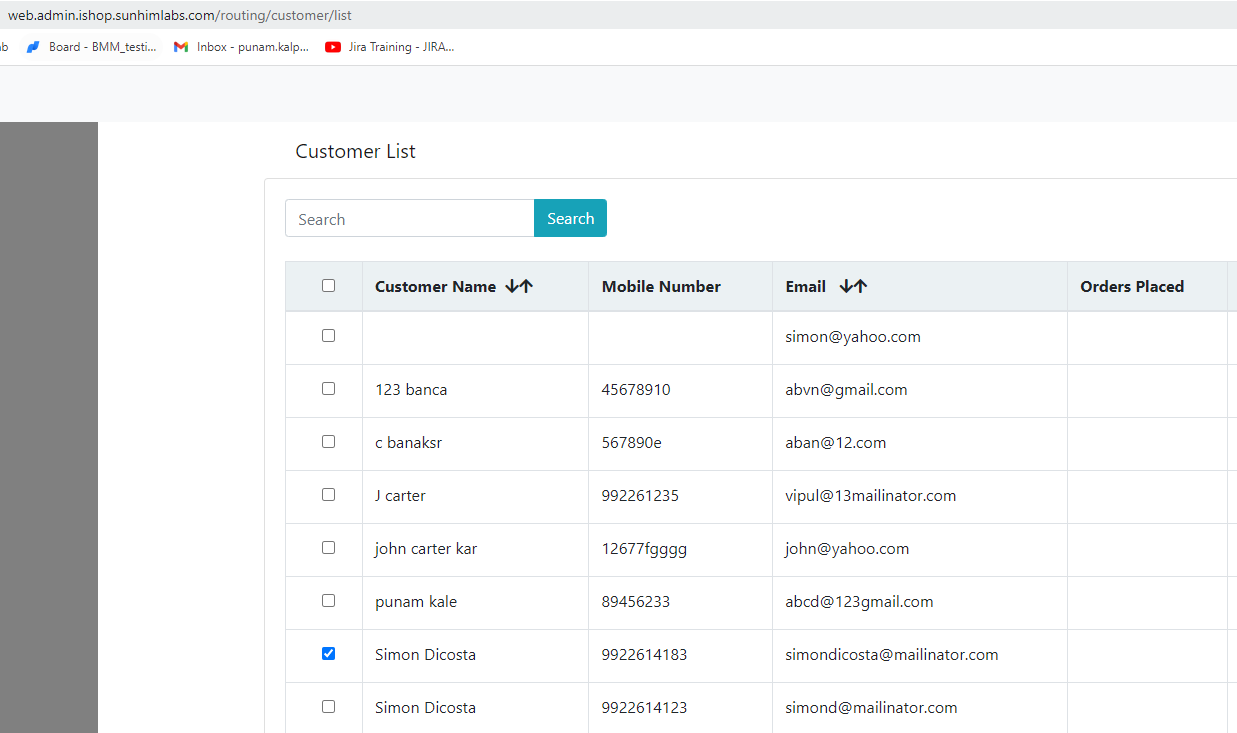The width and height of the screenshot is (1237, 733).
Task: Open Gmail Inbox bookmark
Action: coord(242,47)
